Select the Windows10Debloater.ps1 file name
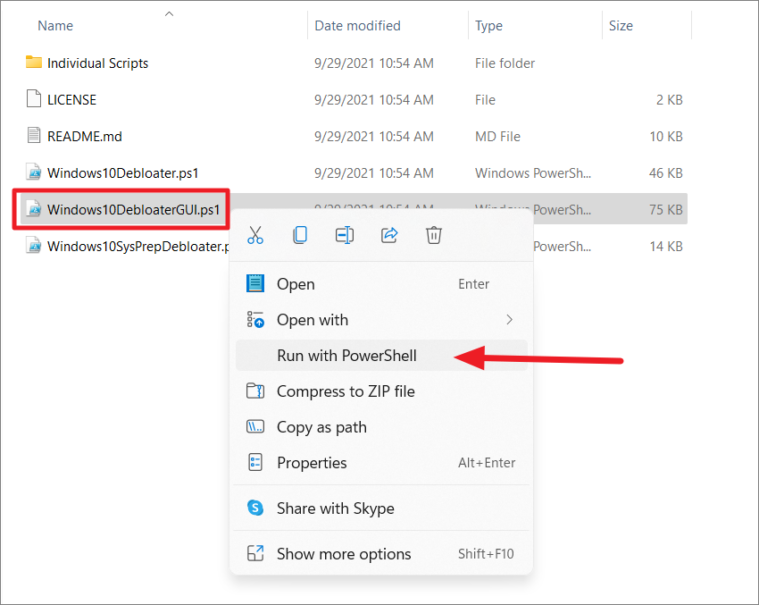This screenshot has height=605, width=759. [x=122, y=173]
